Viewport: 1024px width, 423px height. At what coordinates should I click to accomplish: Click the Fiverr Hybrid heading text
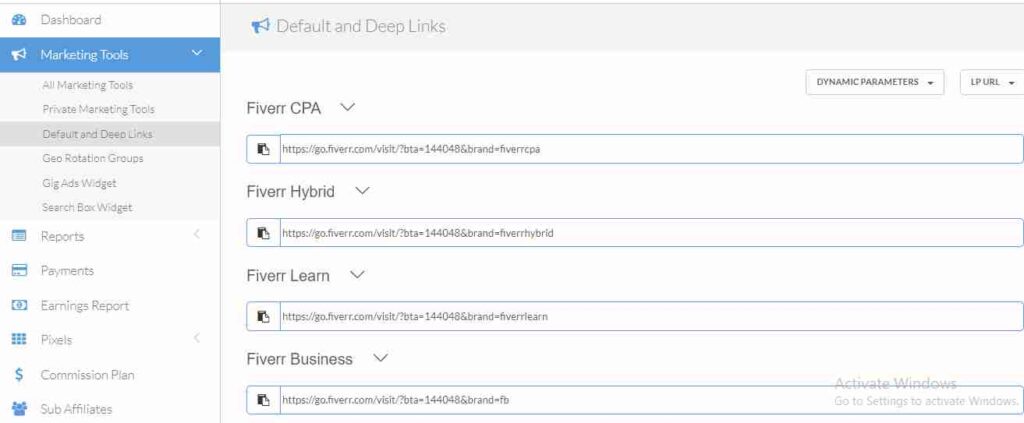[291, 192]
